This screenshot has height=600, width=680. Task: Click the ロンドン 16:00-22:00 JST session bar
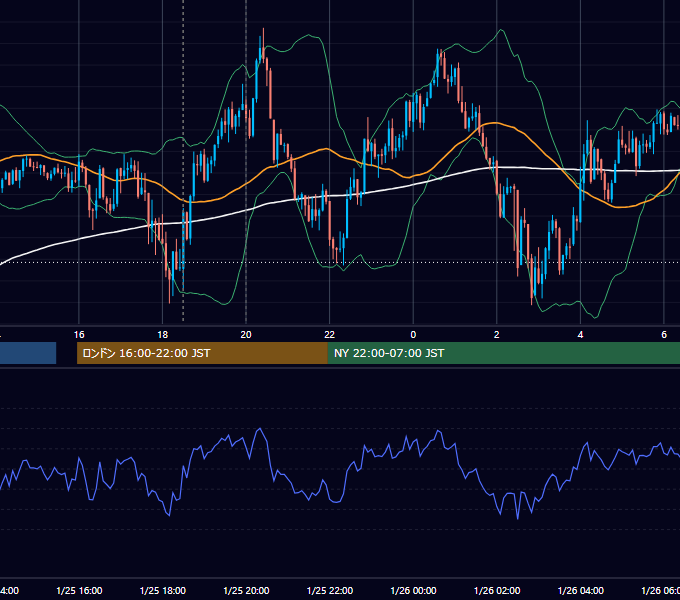202,353
